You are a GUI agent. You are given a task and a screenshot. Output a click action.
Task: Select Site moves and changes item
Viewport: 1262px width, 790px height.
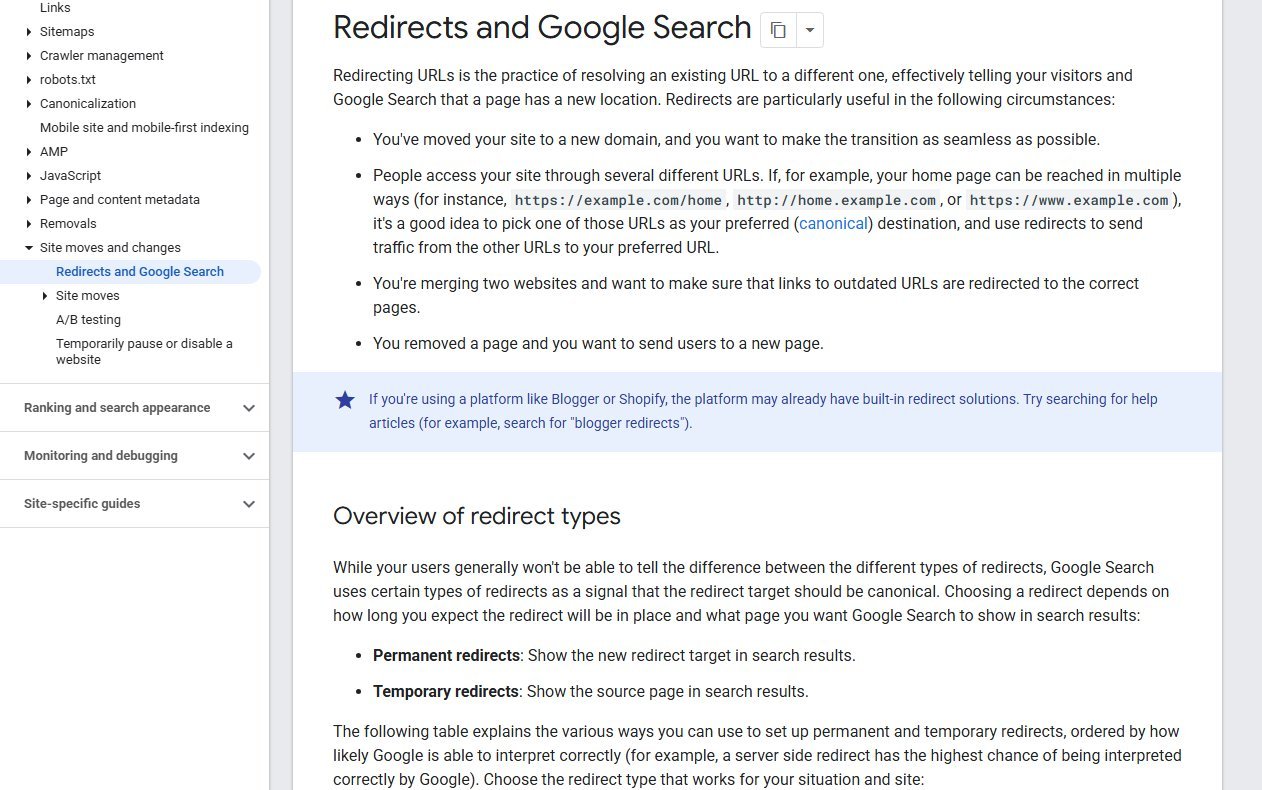pyautogui.click(x=110, y=248)
